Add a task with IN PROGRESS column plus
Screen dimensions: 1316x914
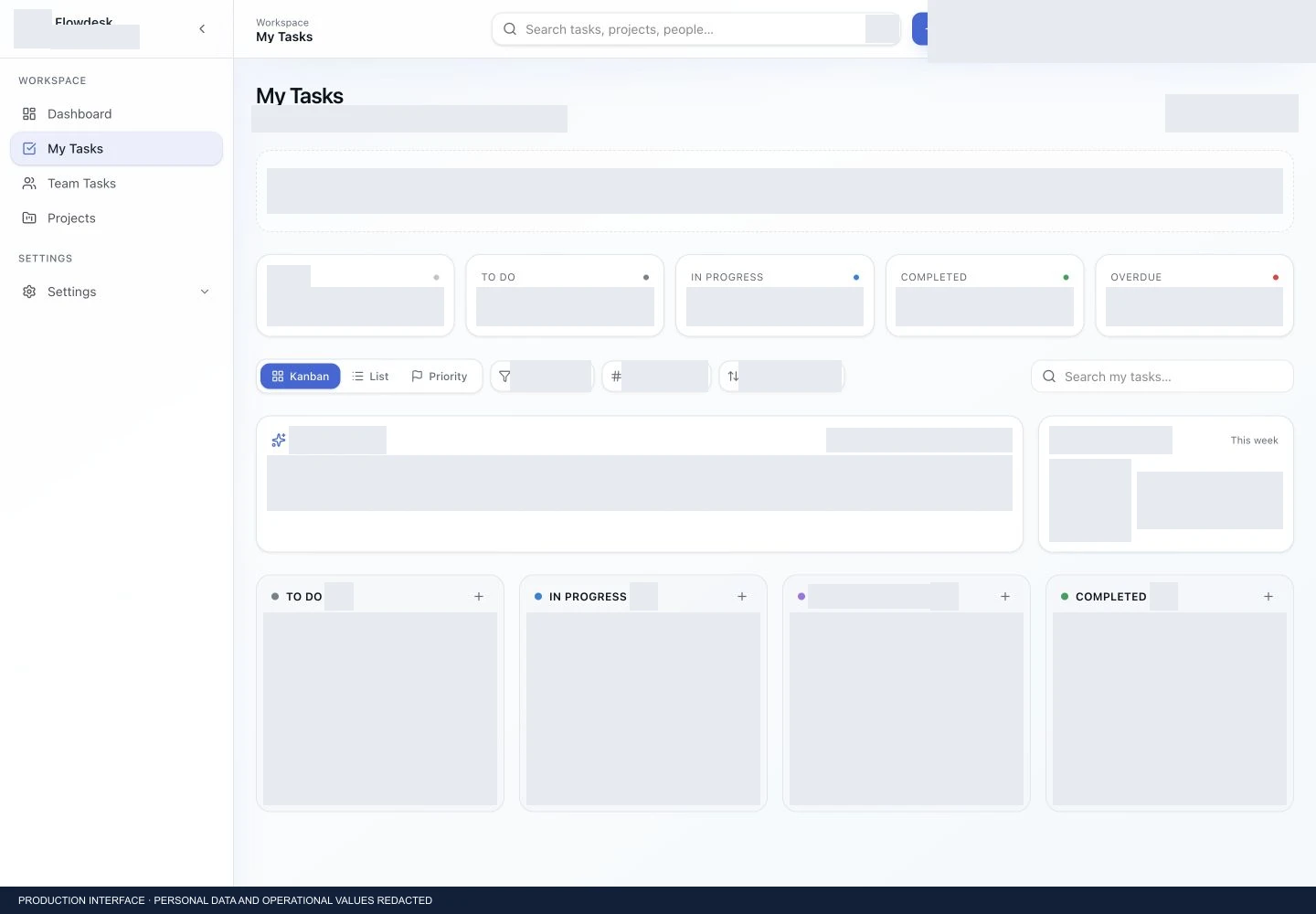[742, 597]
